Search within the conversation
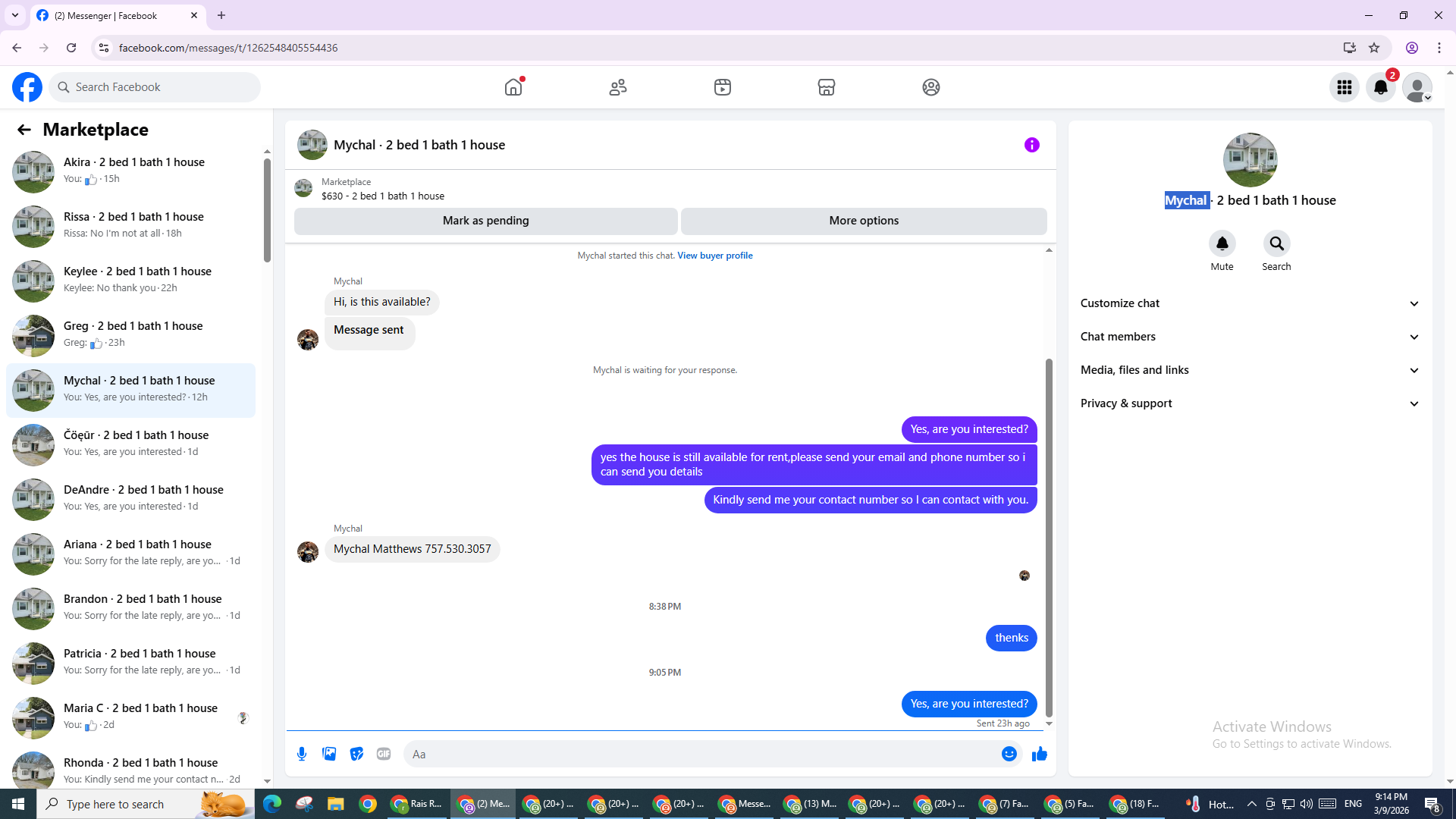Viewport: 1456px width, 819px height. pos(1276,243)
